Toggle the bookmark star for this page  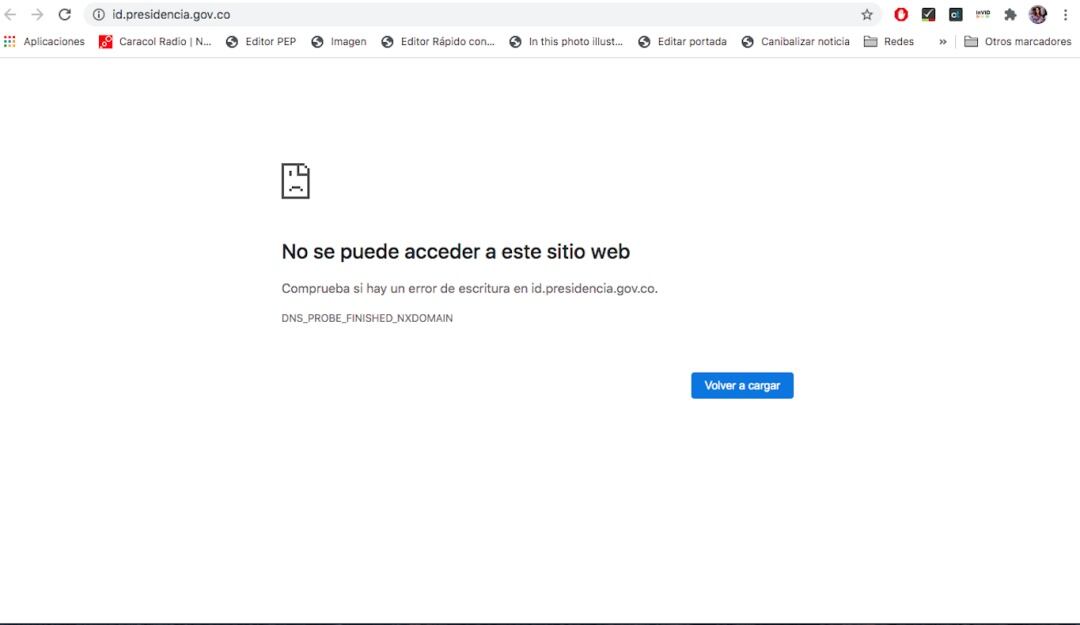click(866, 15)
